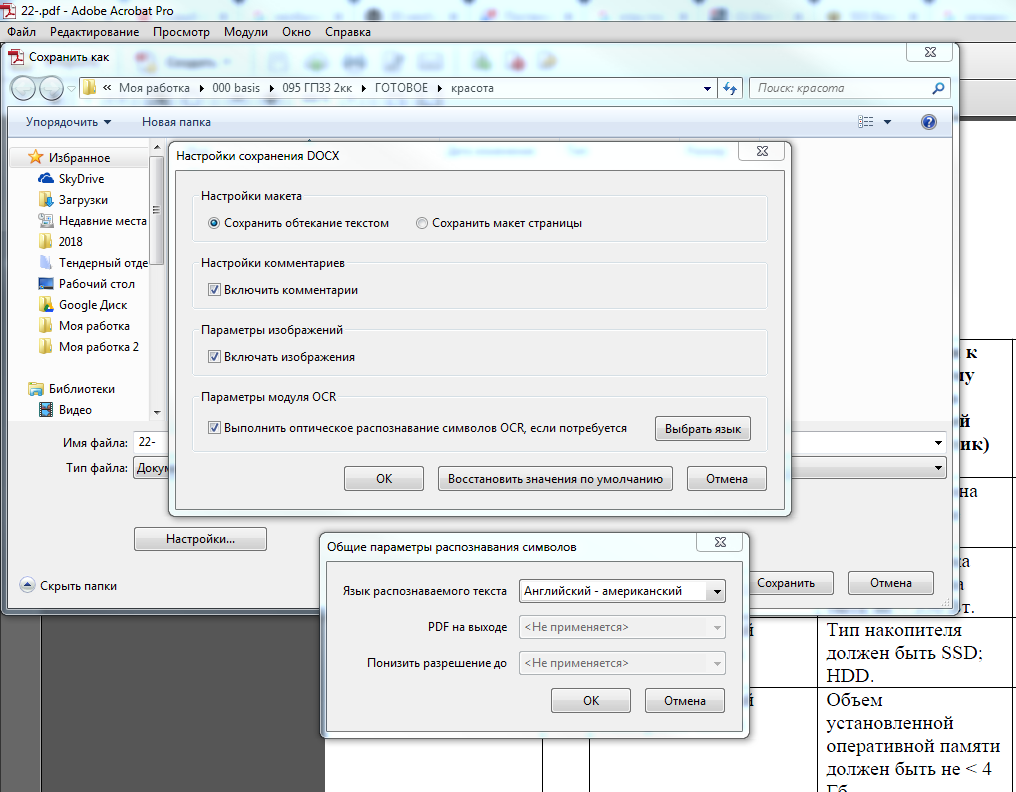Click the back navigation arrow

click(23, 88)
